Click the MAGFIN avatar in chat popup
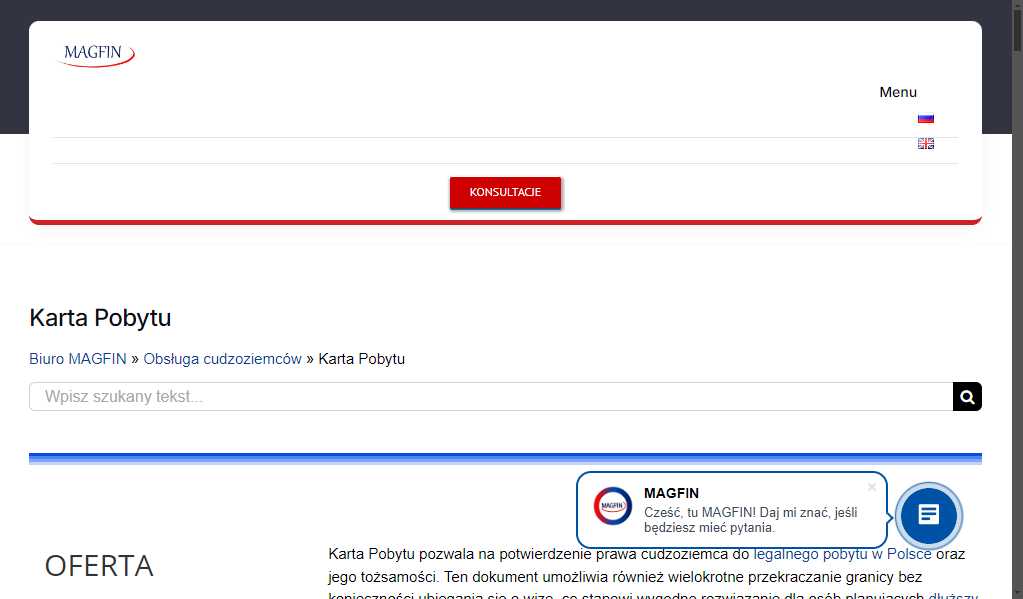This screenshot has height=599, width=1023. pos(612,506)
